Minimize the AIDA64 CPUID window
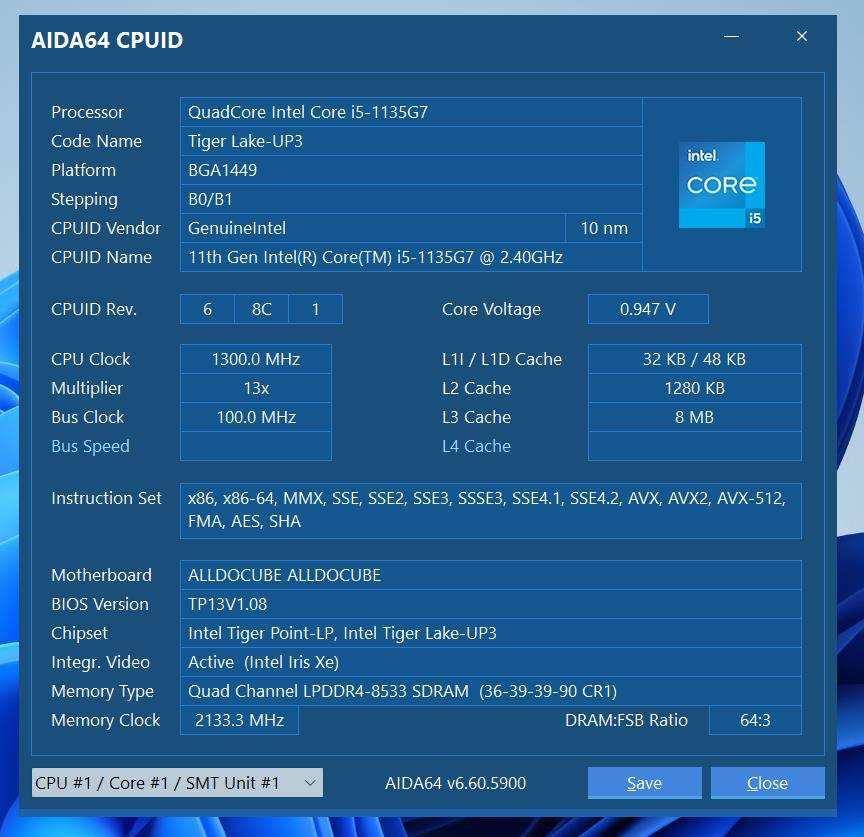 731,37
